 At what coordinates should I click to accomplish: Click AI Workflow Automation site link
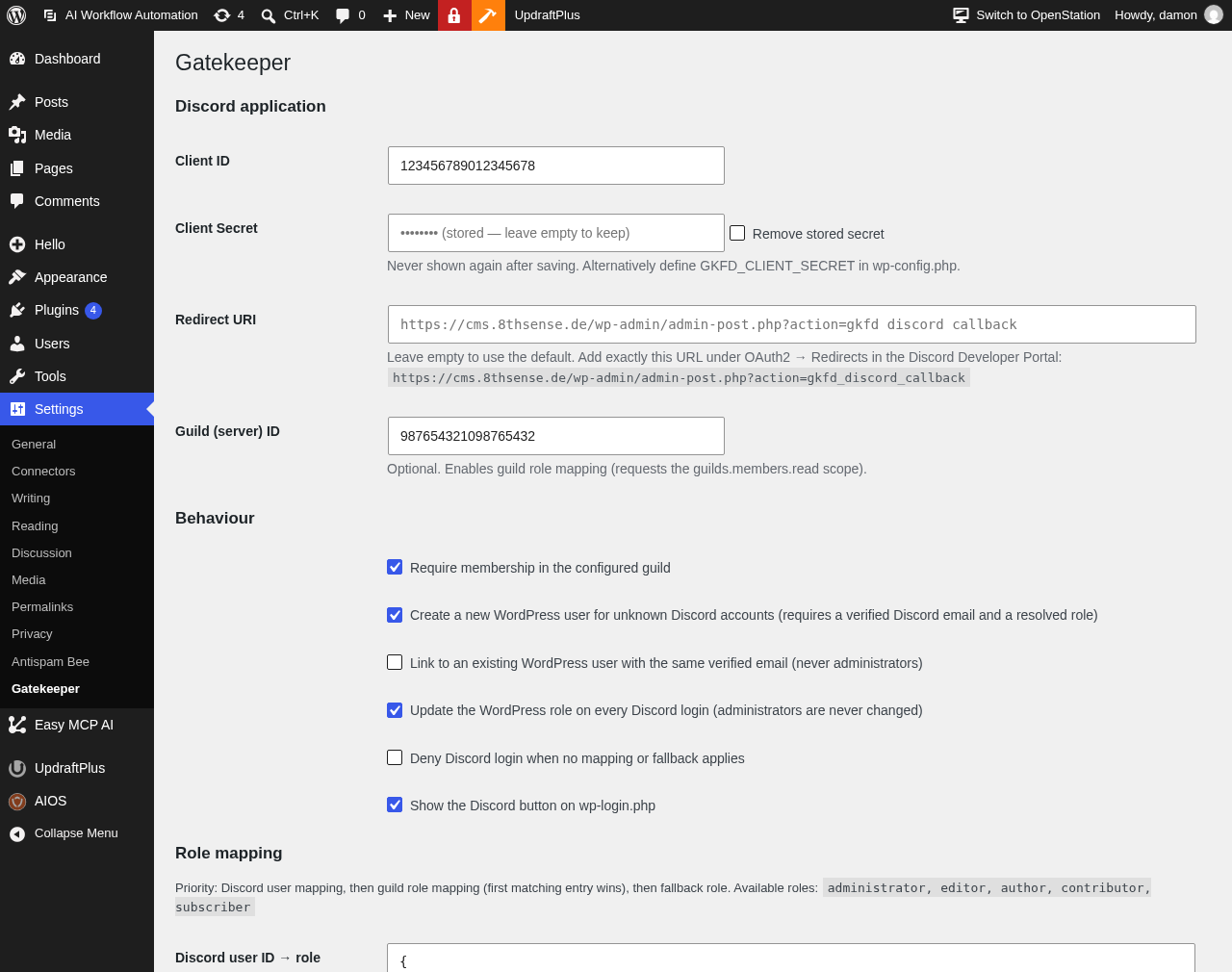120,15
